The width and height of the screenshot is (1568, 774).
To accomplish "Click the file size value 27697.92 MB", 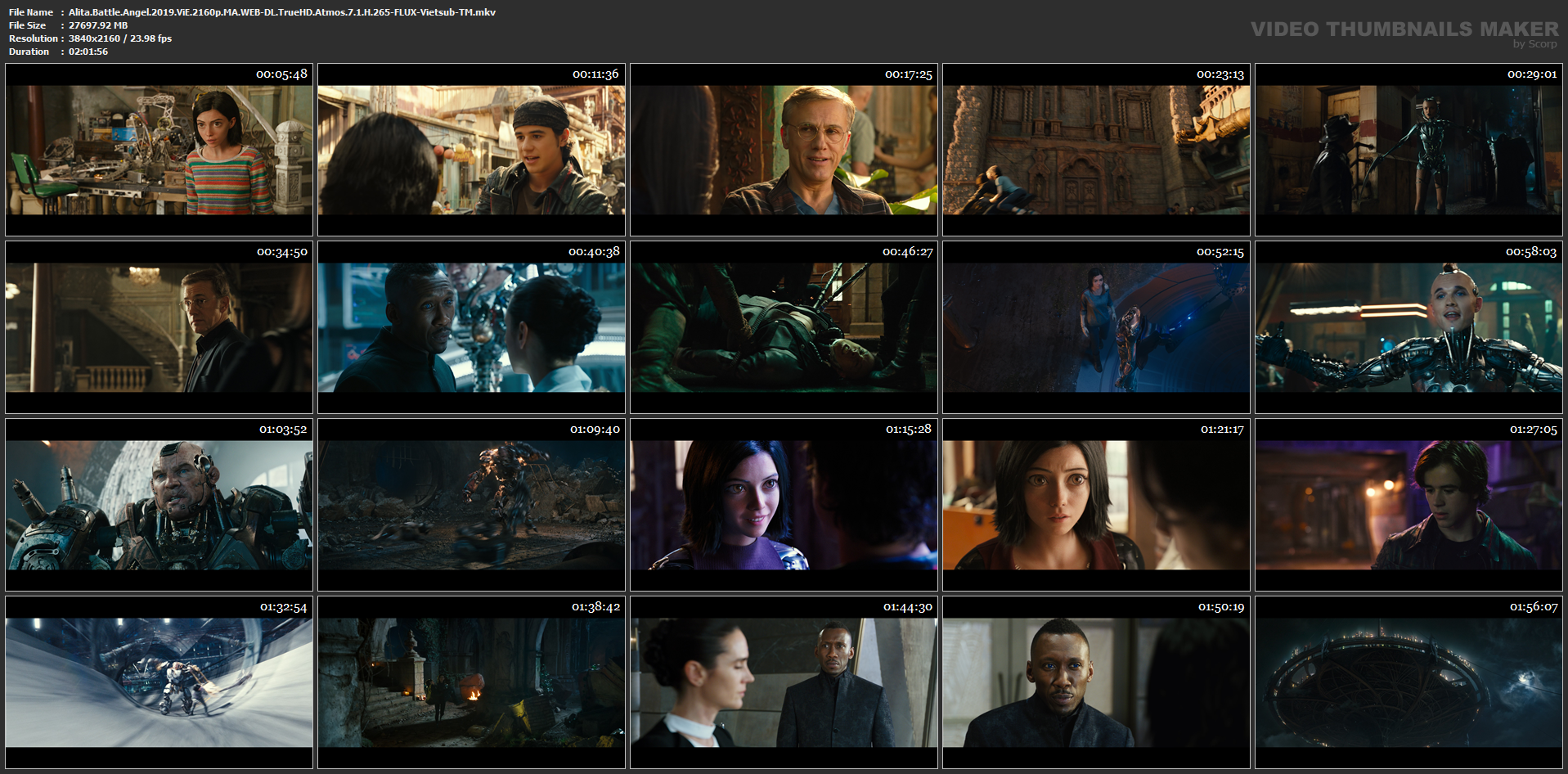I will pyautogui.click(x=98, y=25).
